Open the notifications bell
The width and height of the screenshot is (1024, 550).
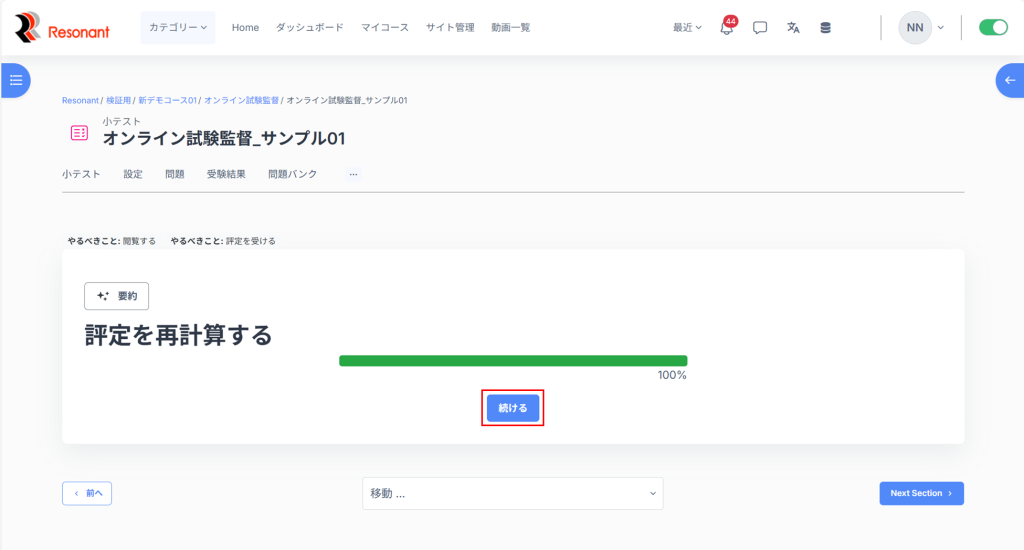point(727,28)
